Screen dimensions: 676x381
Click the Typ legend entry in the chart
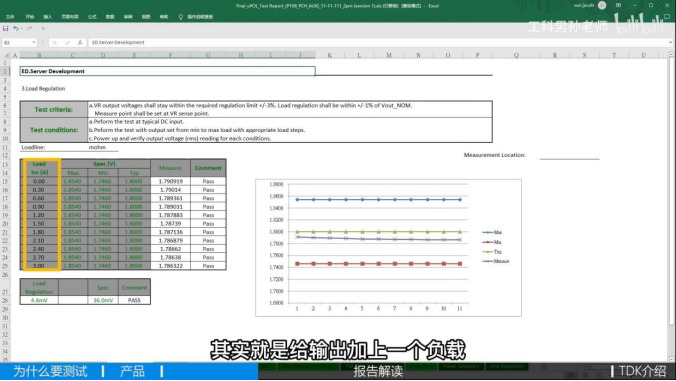(x=492, y=252)
